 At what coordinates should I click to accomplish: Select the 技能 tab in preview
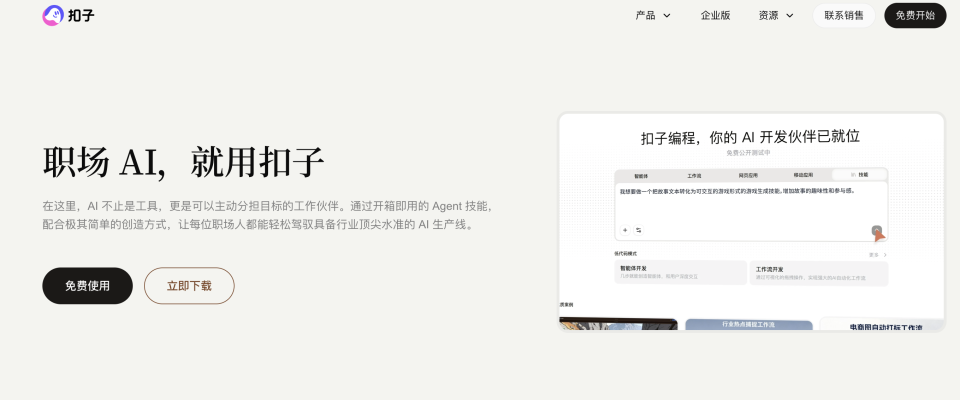coord(859,175)
